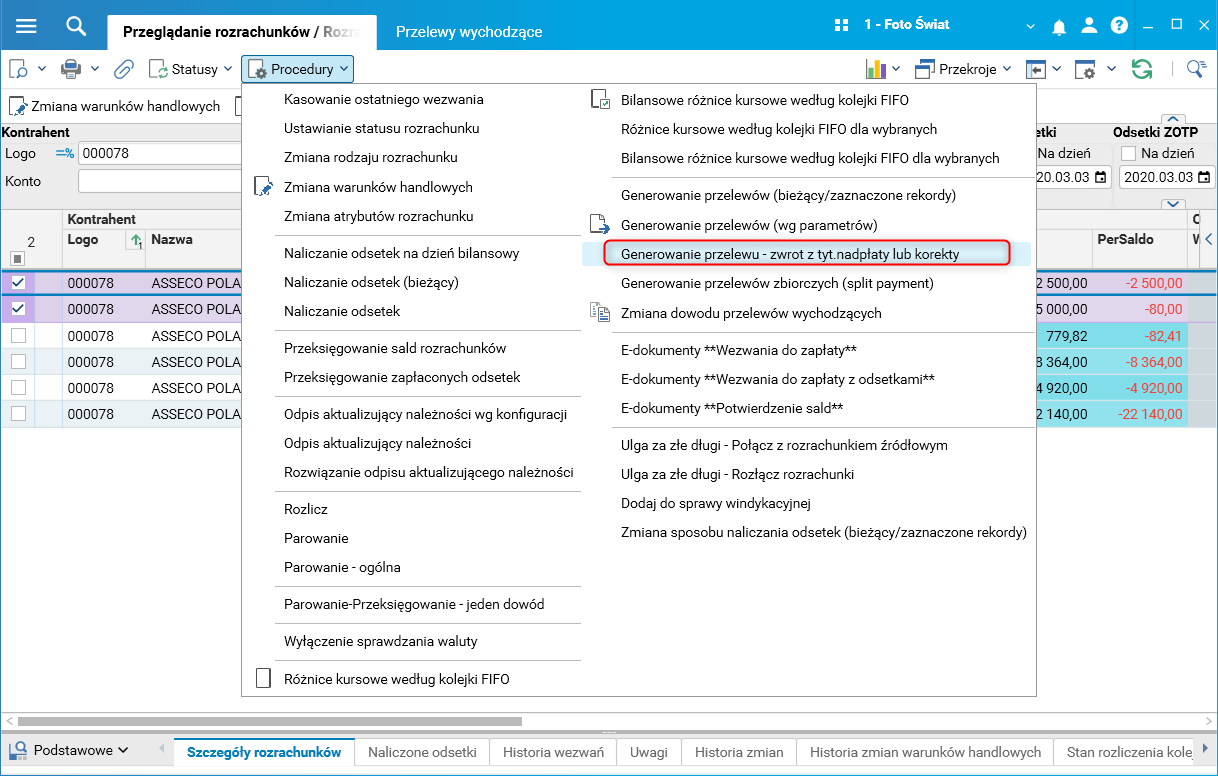Open the Naliczone odsetki tab
This screenshot has height=776, width=1218.
click(x=422, y=752)
